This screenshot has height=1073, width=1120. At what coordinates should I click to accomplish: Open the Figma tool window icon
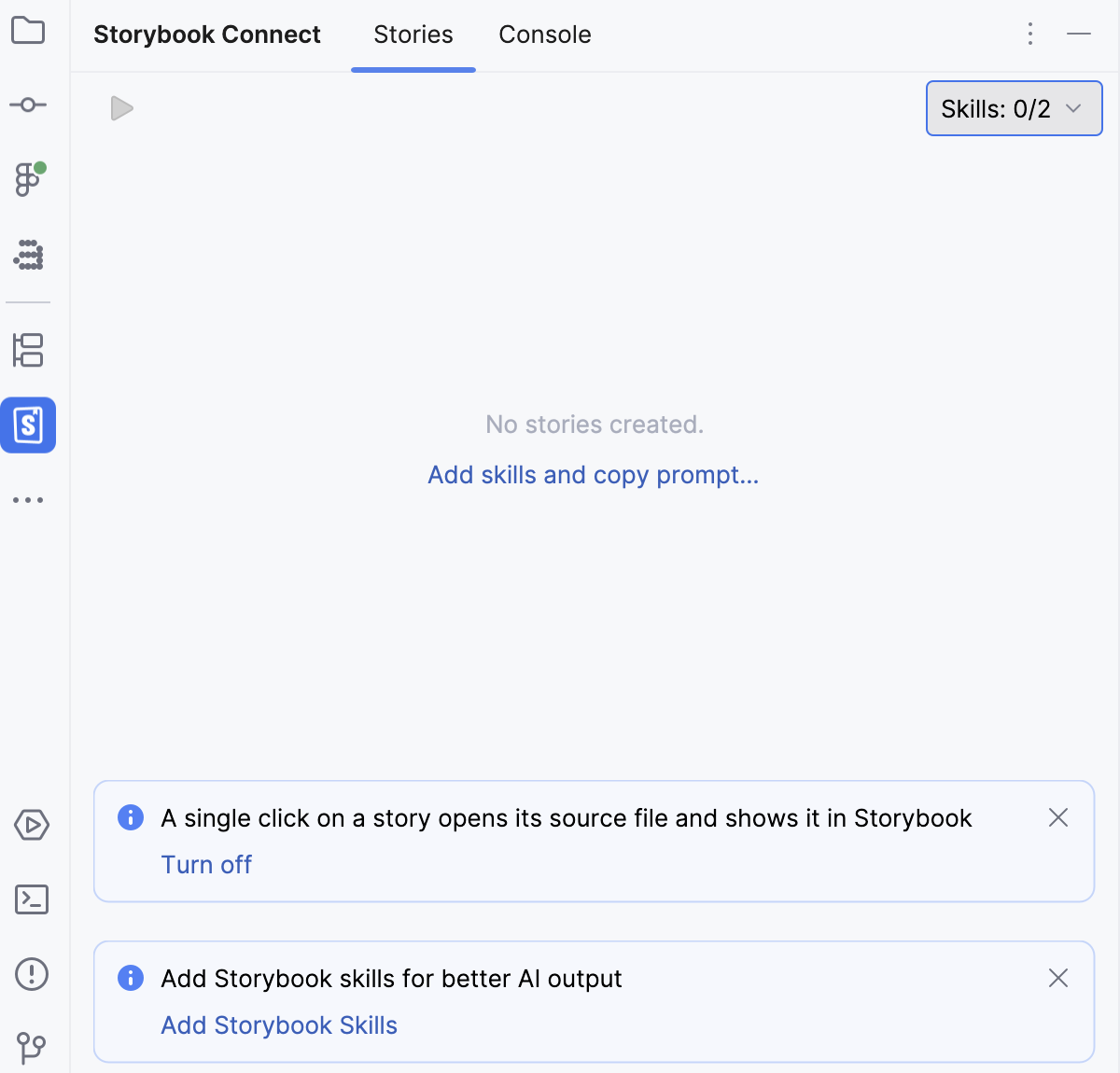pos(29,179)
